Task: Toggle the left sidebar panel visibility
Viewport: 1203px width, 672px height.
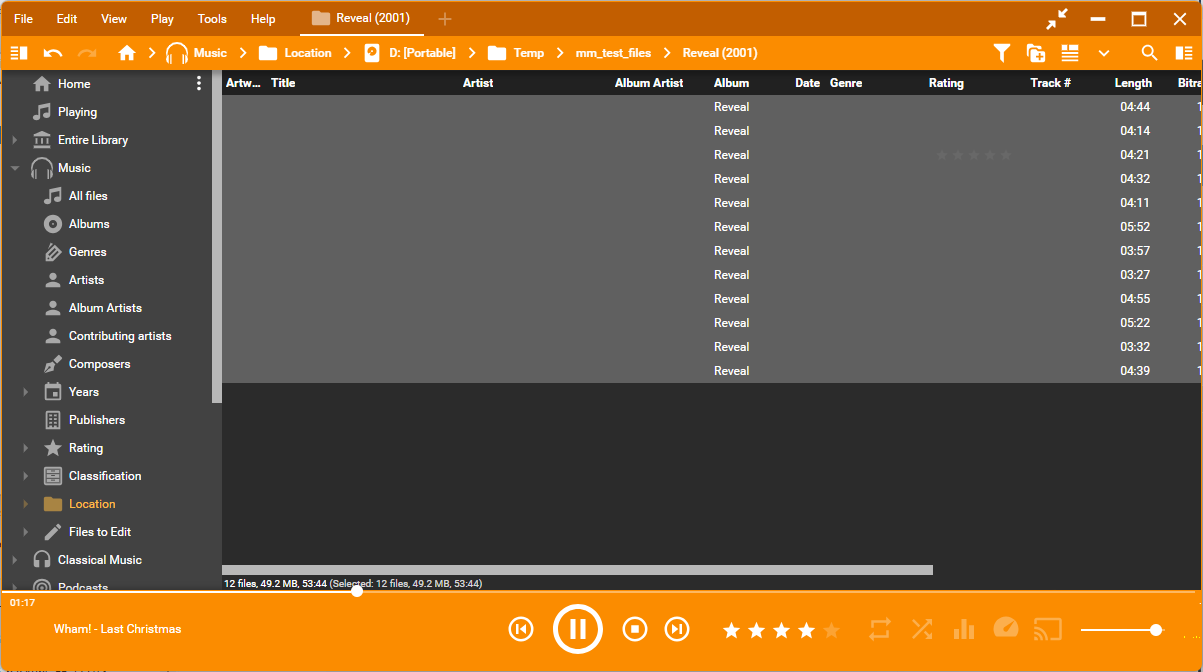Action: click(x=19, y=53)
